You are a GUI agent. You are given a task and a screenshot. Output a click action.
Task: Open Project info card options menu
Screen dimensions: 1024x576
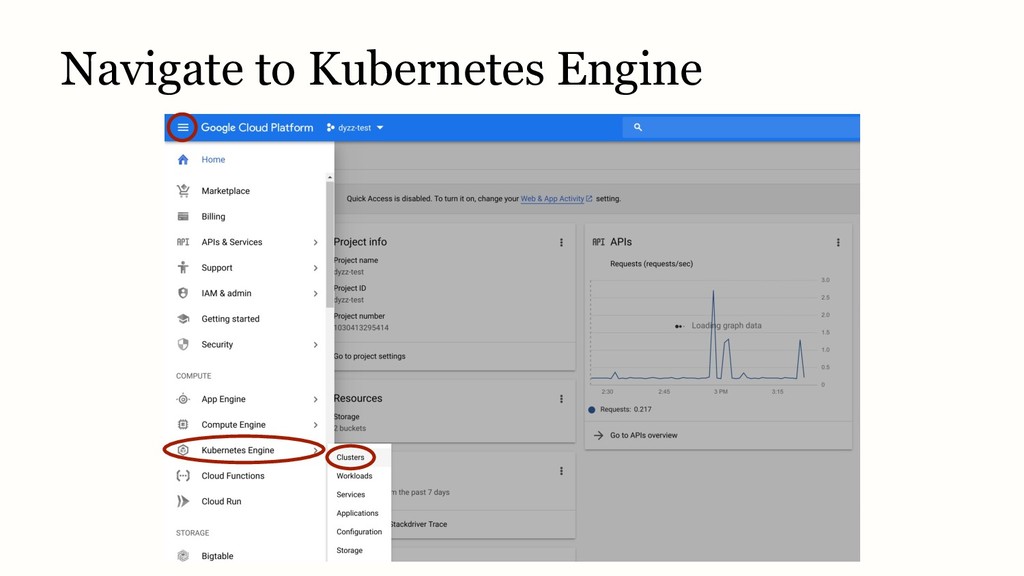(561, 242)
